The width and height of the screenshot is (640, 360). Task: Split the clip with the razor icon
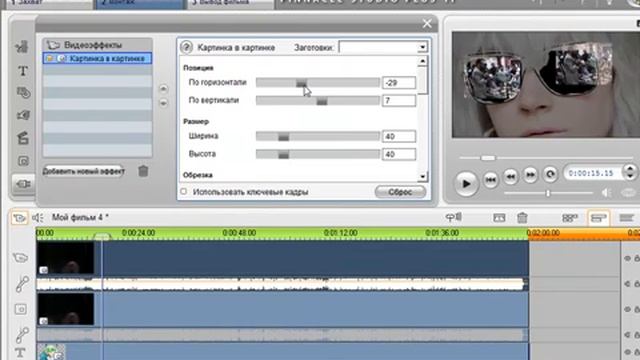tap(499, 218)
